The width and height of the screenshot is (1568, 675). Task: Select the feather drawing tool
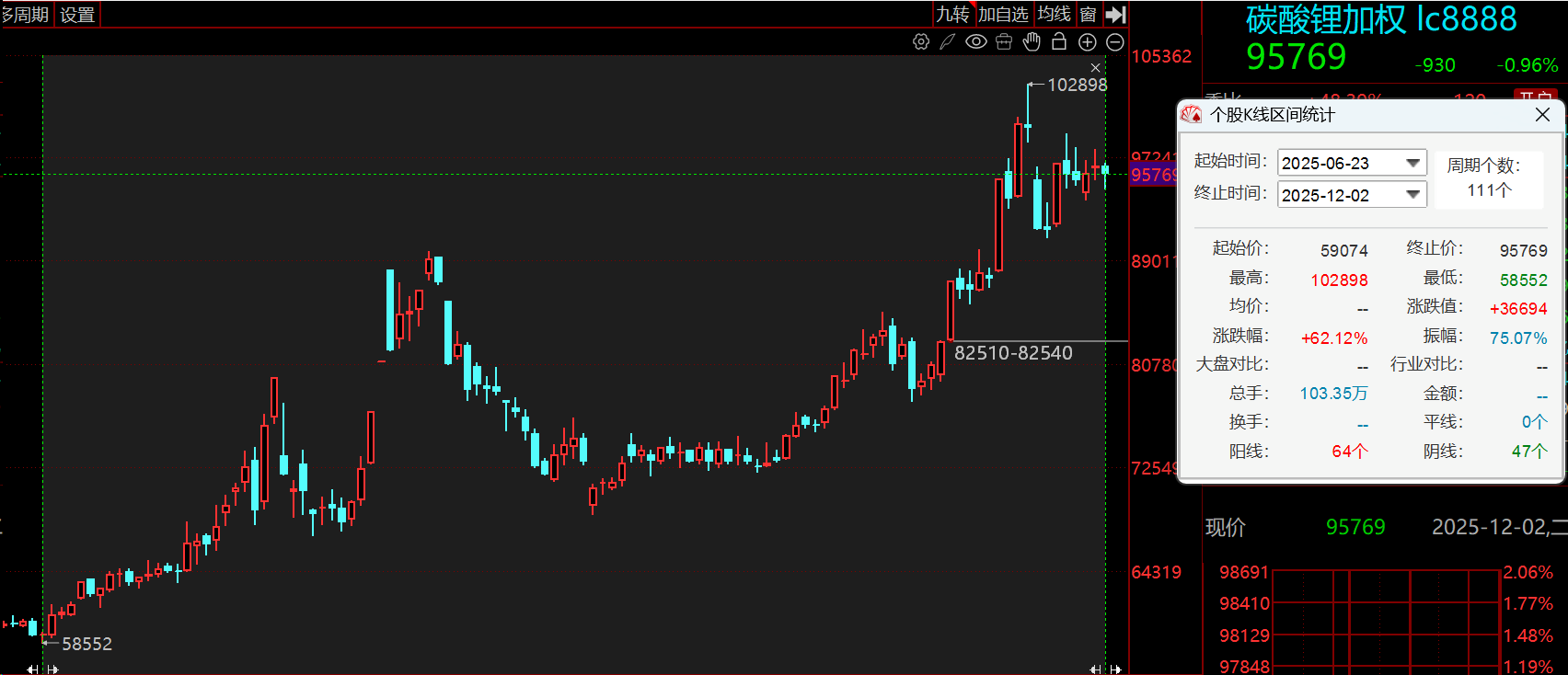point(948,41)
